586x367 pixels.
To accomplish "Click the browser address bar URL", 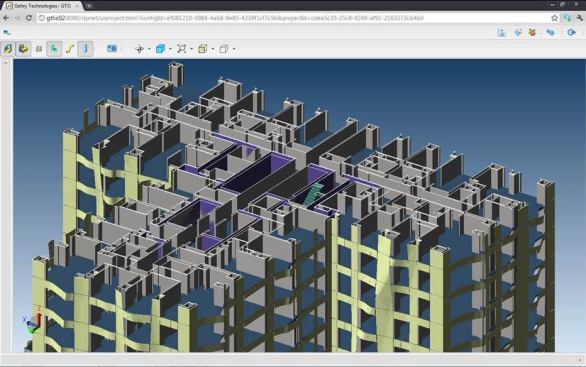I will (x=235, y=18).
